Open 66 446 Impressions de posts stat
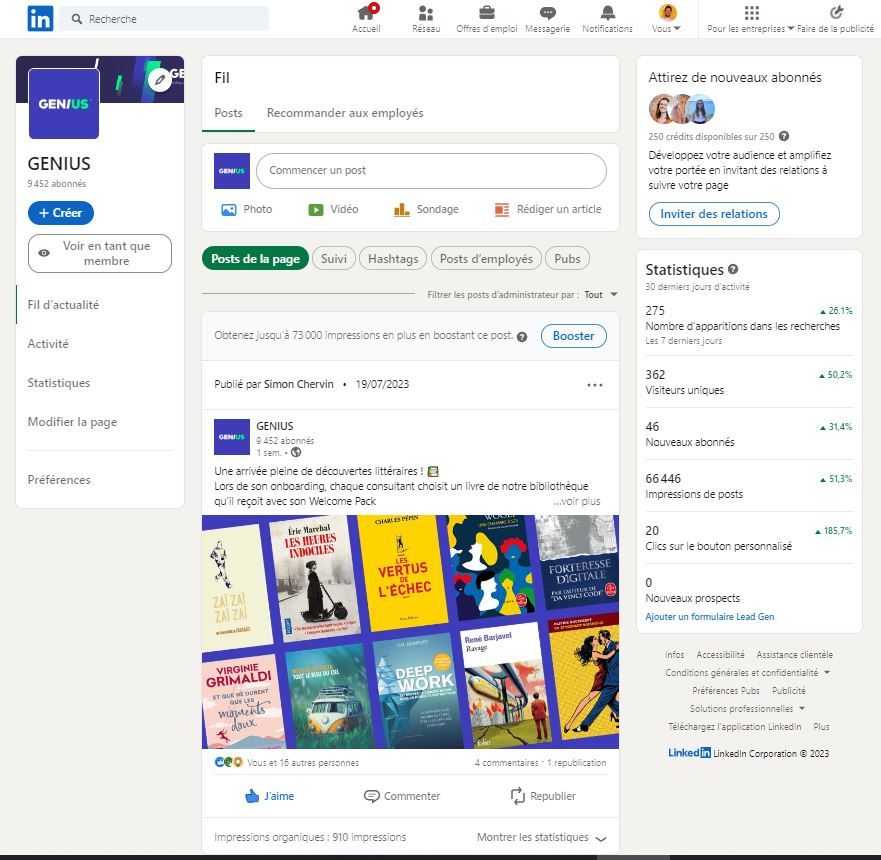 pos(749,486)
